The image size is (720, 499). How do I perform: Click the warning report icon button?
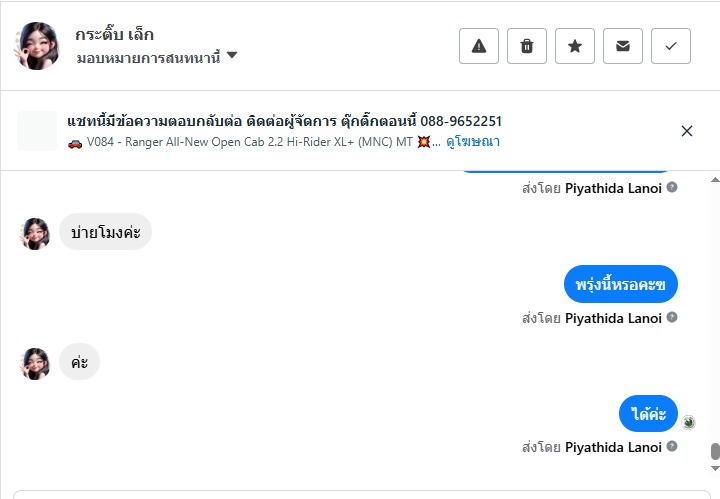coord(479,46)
